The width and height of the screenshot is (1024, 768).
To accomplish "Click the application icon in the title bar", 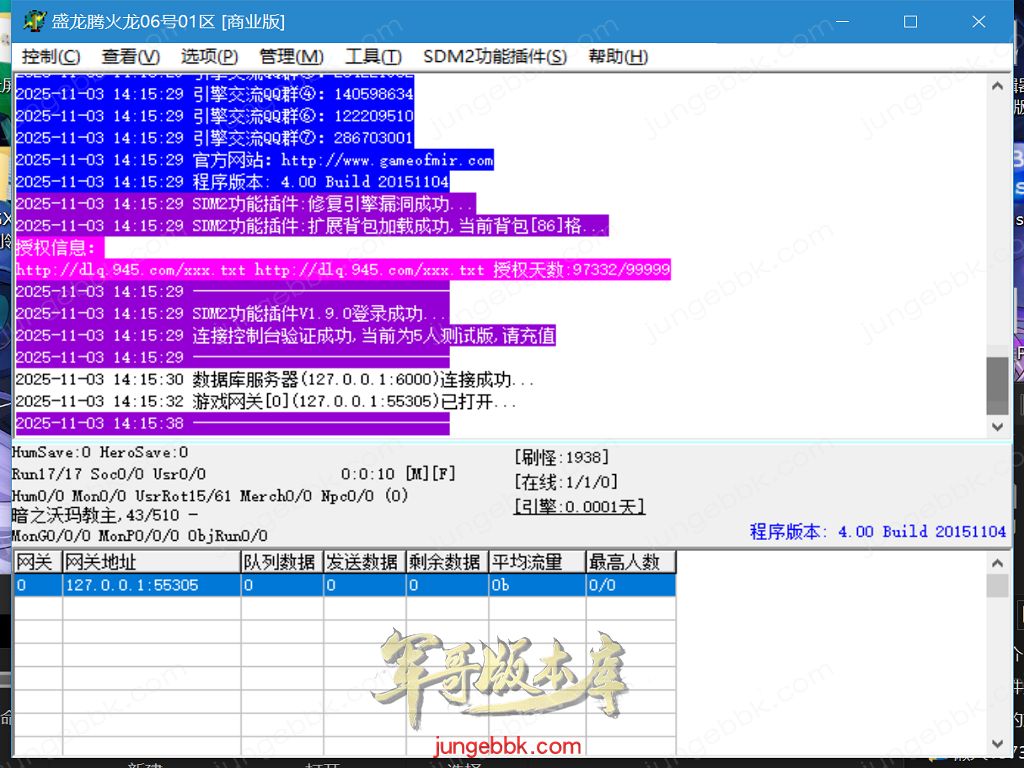I will [x=33, y=21].
